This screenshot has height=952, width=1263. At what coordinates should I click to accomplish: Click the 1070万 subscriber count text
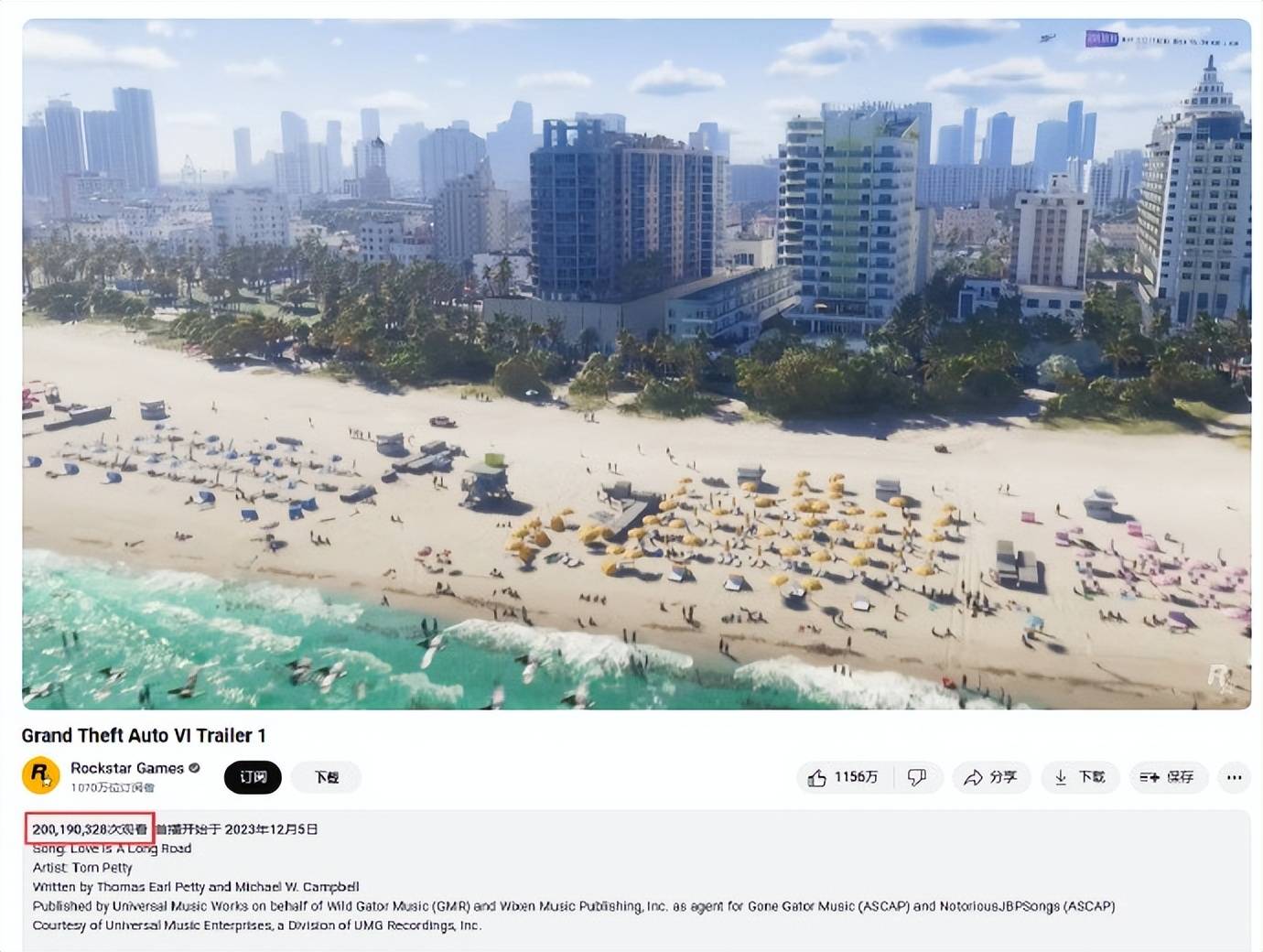click(113, 787)
